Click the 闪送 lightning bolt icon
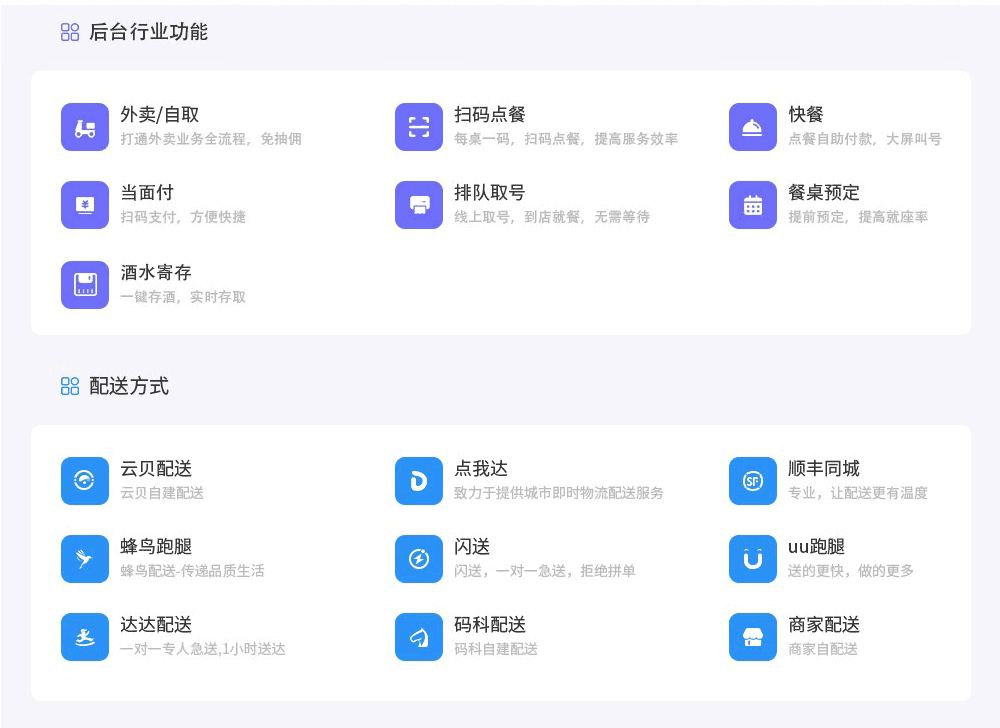The image size is (1000, 728). (x=419, y=559)
